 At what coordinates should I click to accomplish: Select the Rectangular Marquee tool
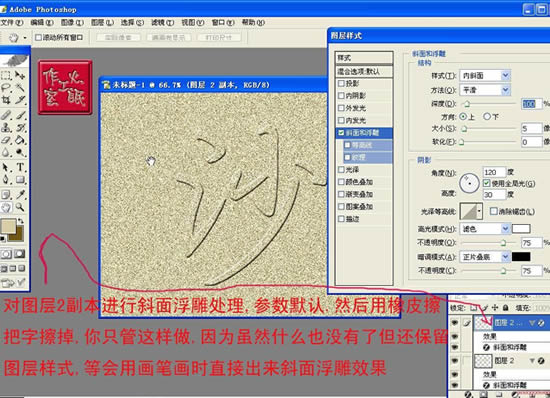click(6, 75)
